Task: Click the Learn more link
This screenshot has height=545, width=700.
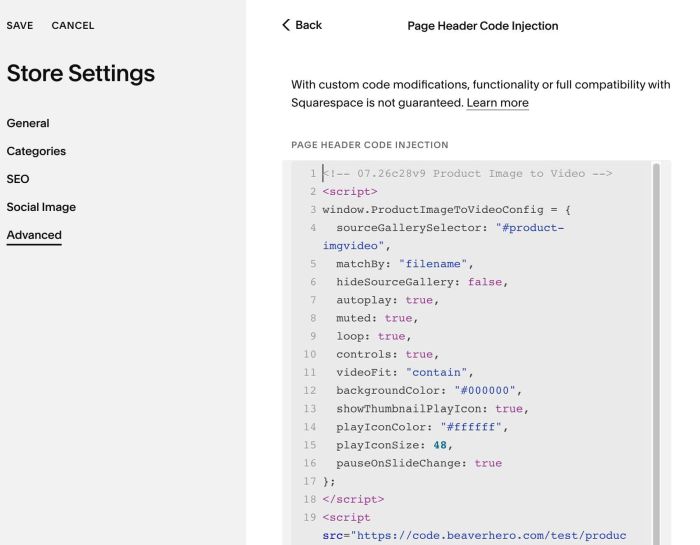Action: pyautogui.click(x=497, y=103)
